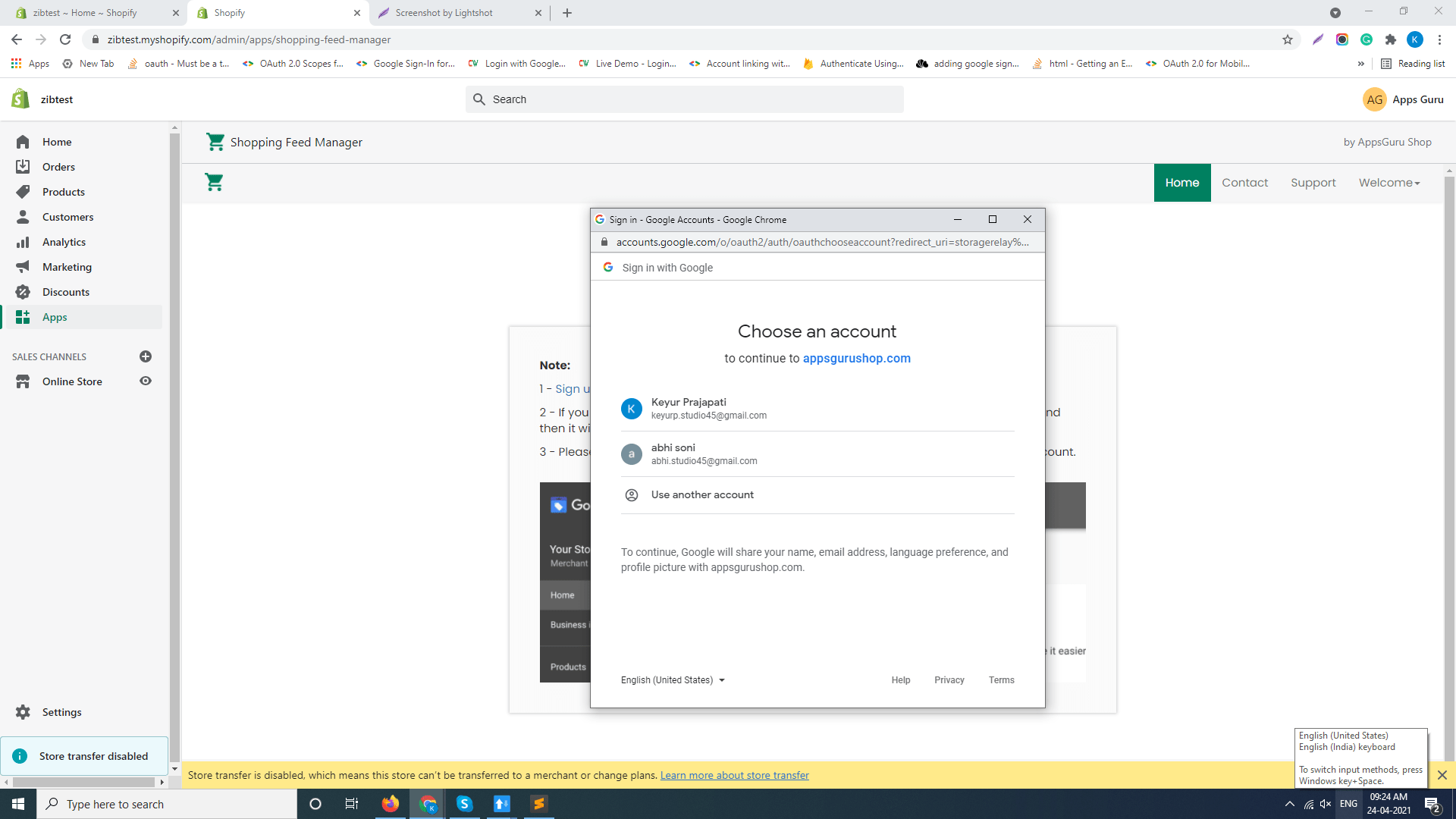The image size is (1456, 819).
Task: Click the Shopify admin Search field
Action: tap(684, 99)
